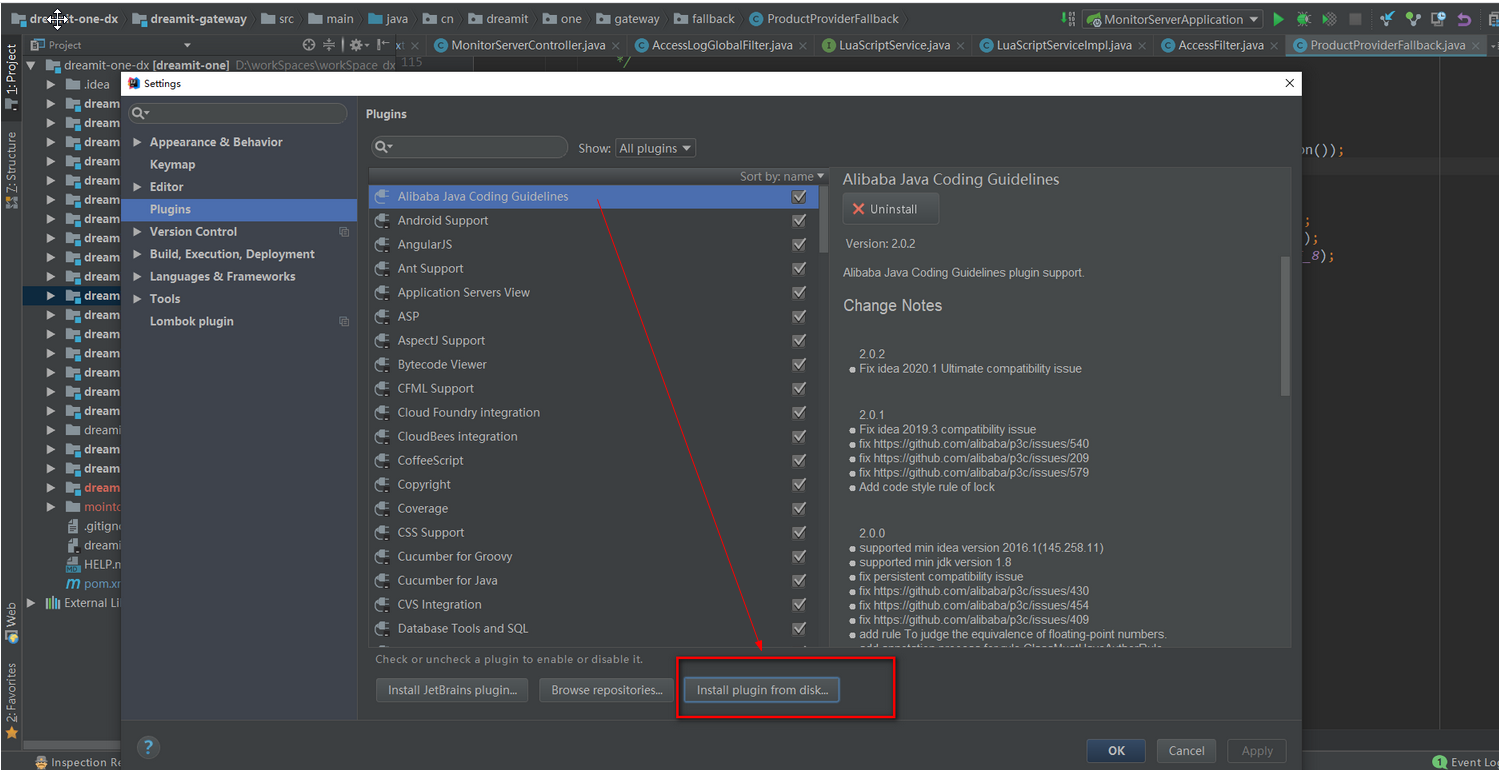Click the settings search input field
Viewport: 1499px width, 770px height.
coord(238,114)
